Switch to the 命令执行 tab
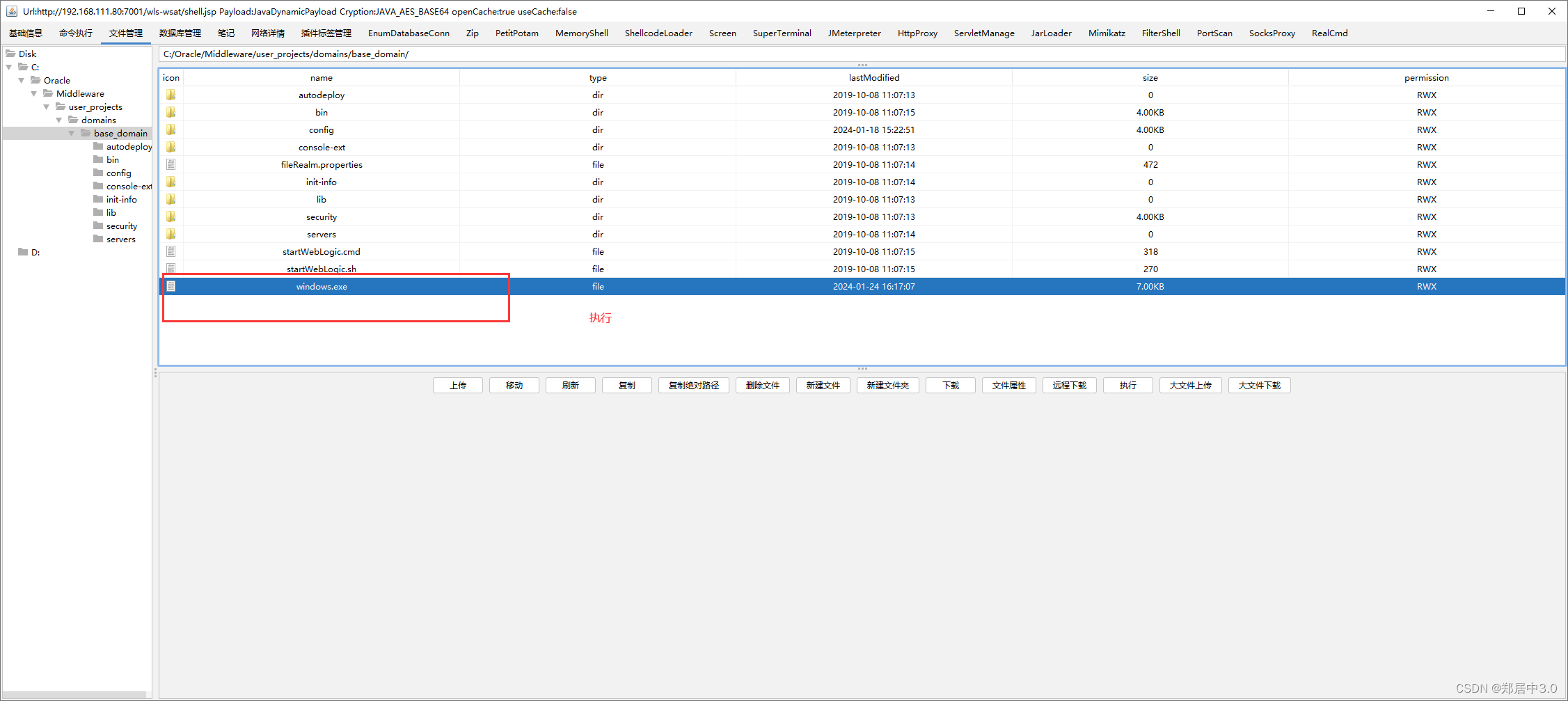Viewport: 1568px width, 701px height. pyautogui.click(x=76, y=33)
